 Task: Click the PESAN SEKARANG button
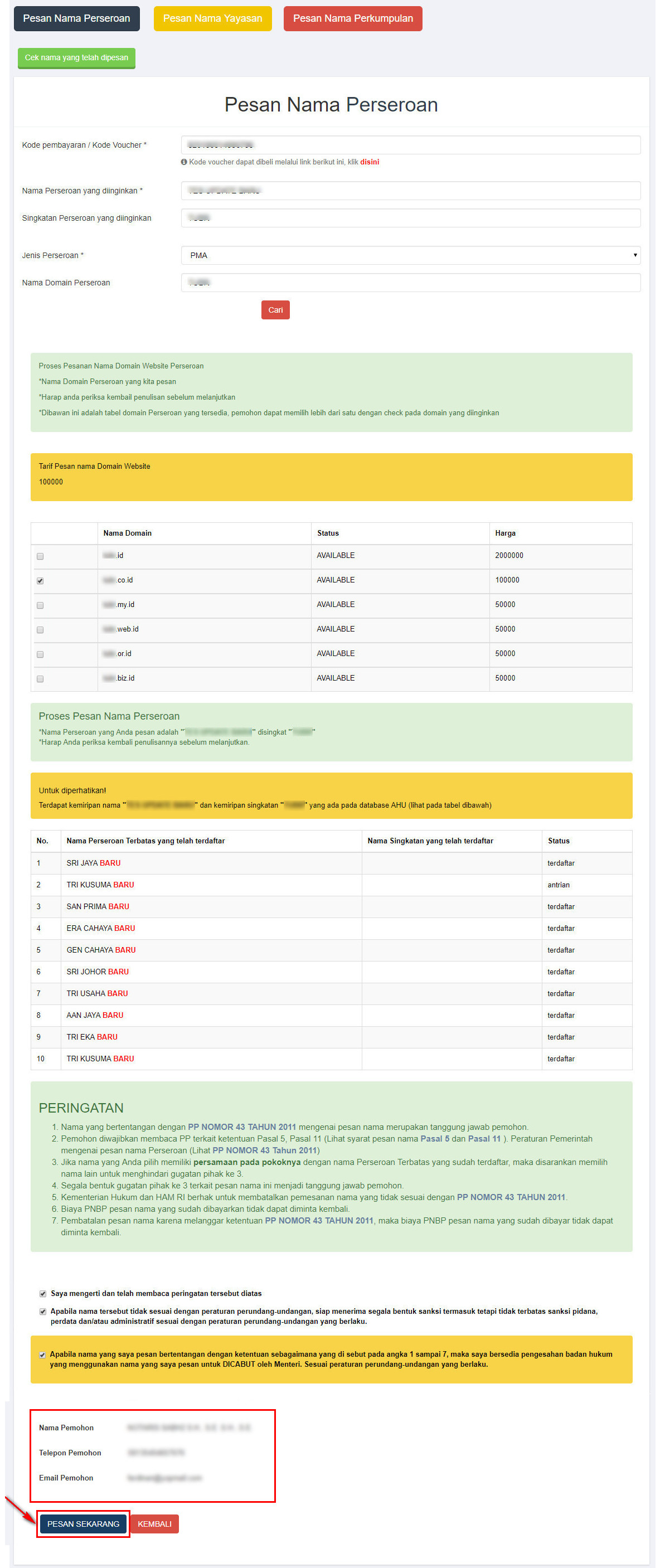pos(84,1523)
